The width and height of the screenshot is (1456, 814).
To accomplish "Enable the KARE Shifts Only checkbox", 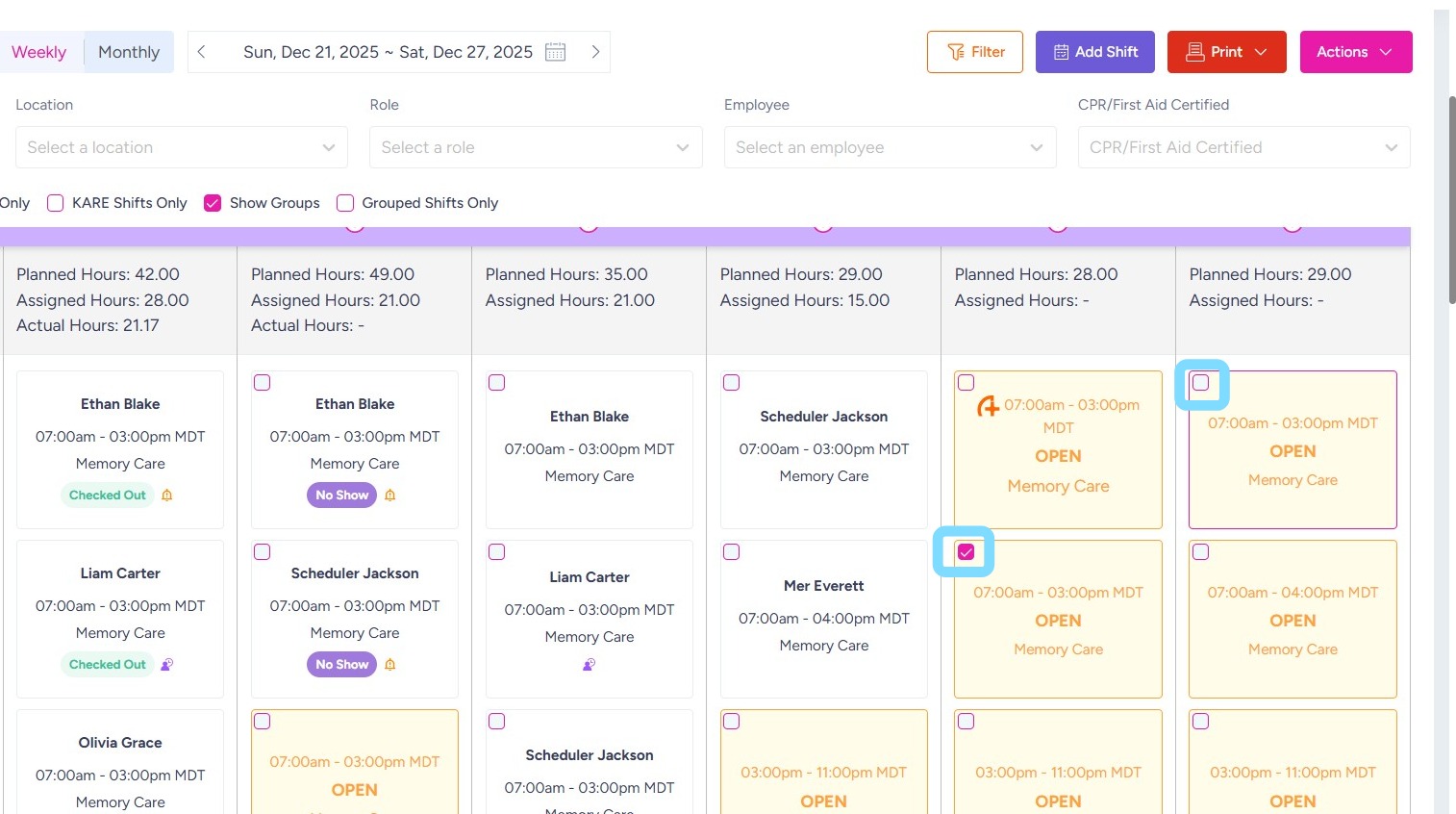I will click(x=56, y=203).
